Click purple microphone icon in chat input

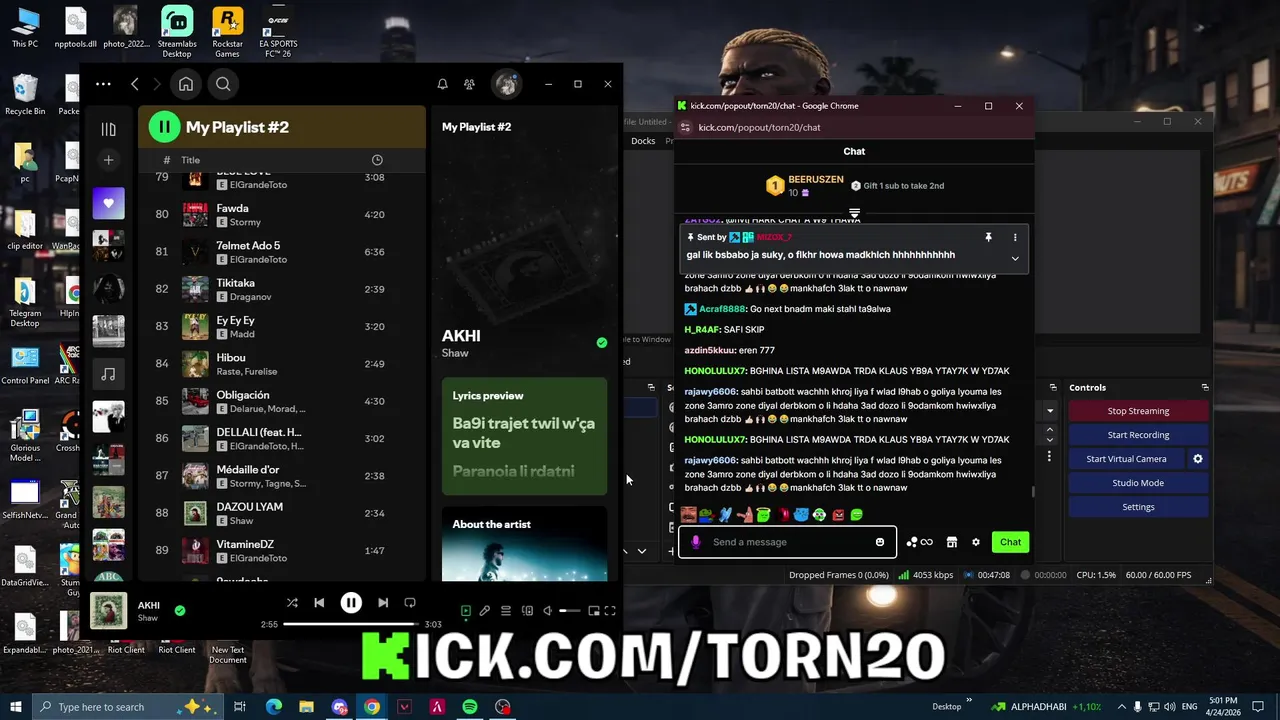click(x=696, y=542)
